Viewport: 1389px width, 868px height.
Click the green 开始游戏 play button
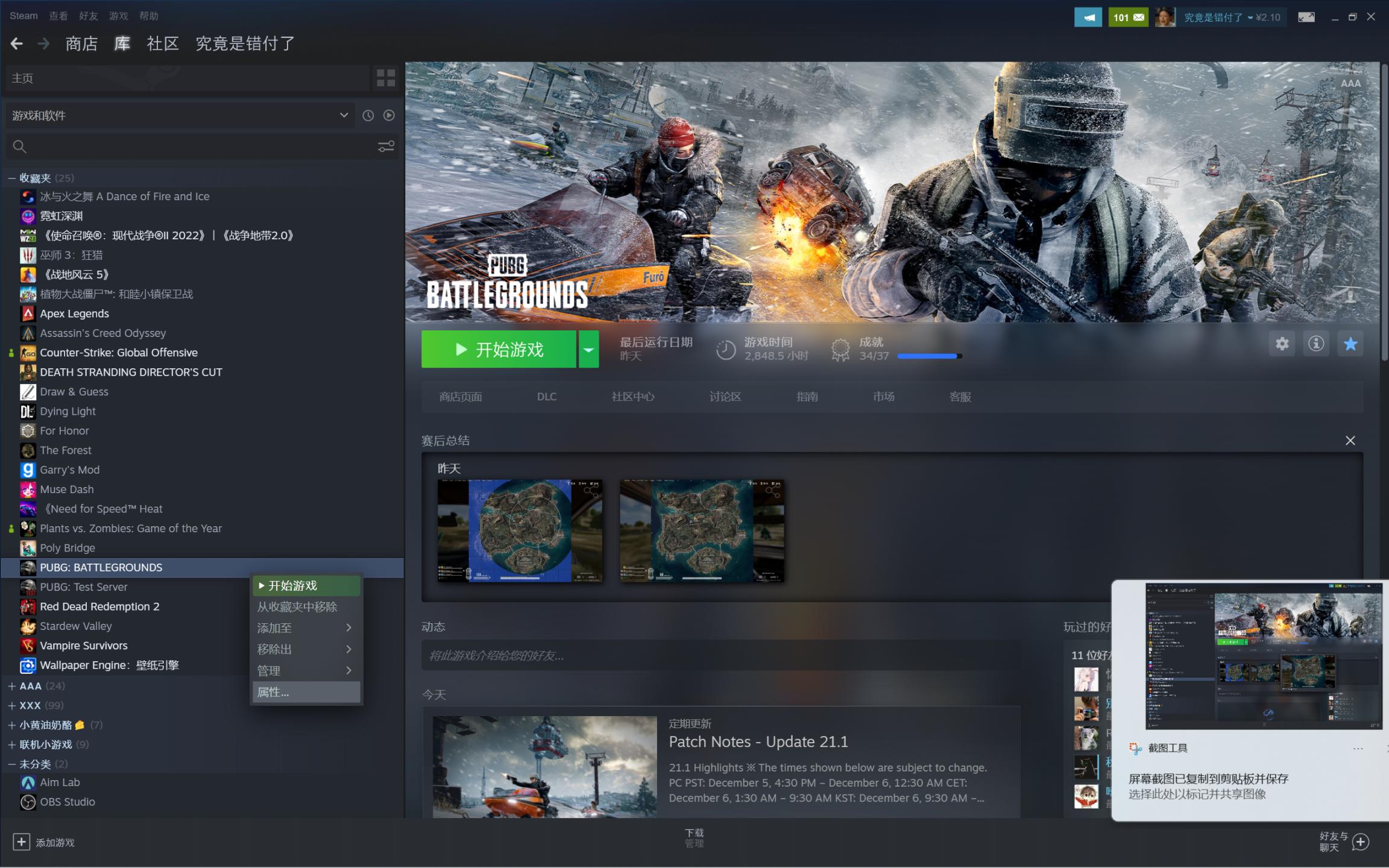click(499, 349)
